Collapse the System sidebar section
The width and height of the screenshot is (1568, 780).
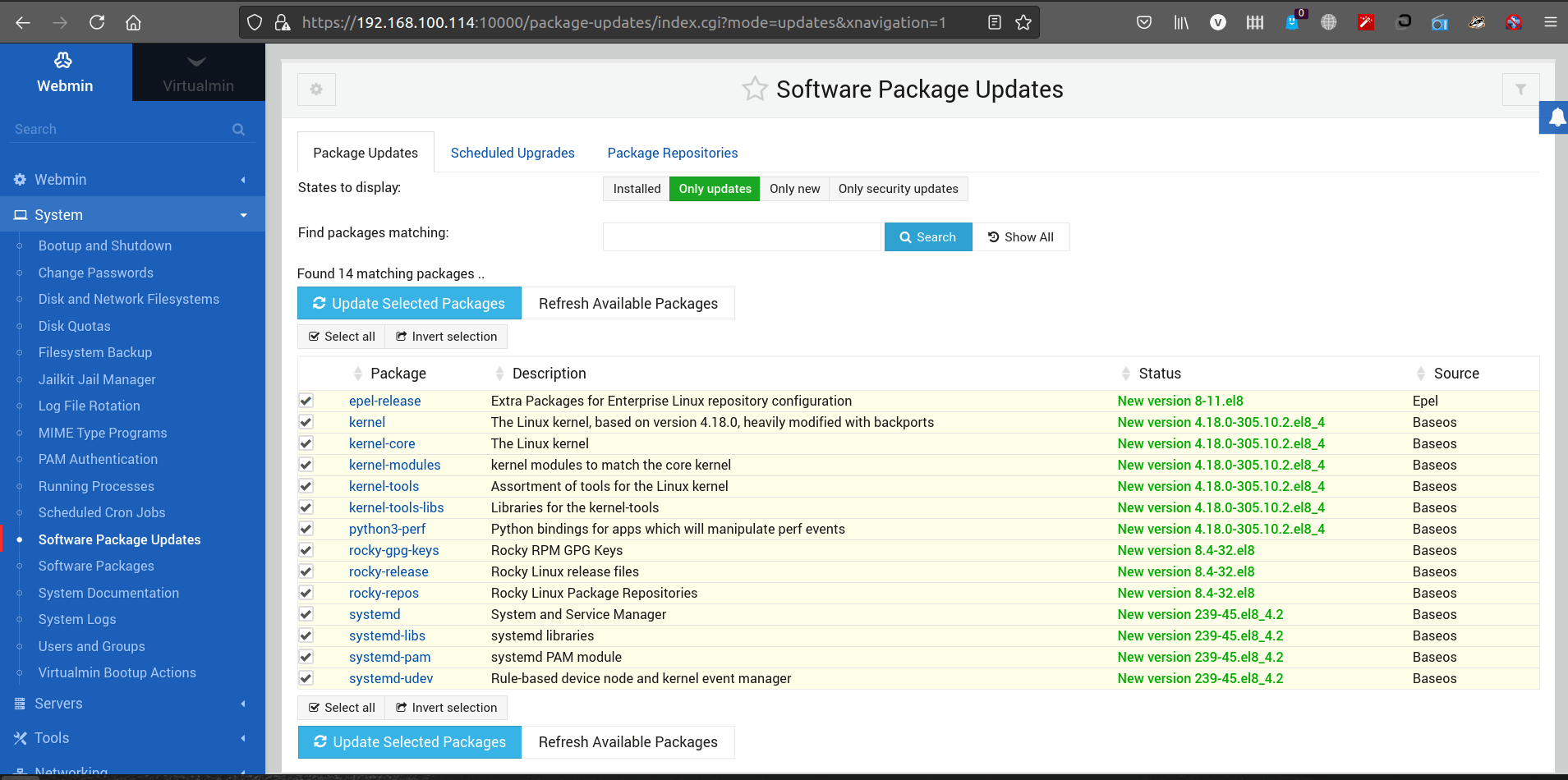coord(131,215)
